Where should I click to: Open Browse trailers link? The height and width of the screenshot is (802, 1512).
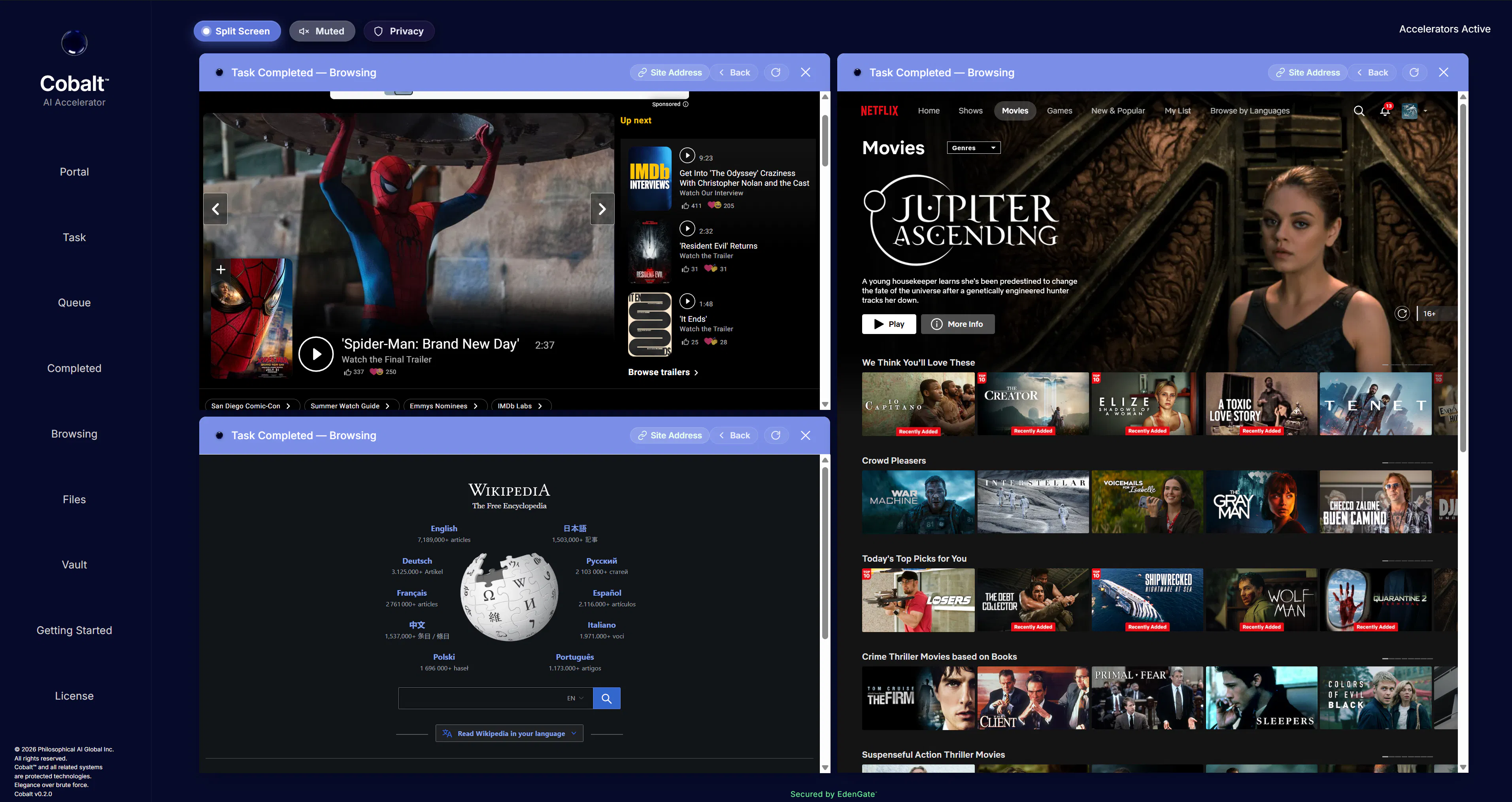663,372
